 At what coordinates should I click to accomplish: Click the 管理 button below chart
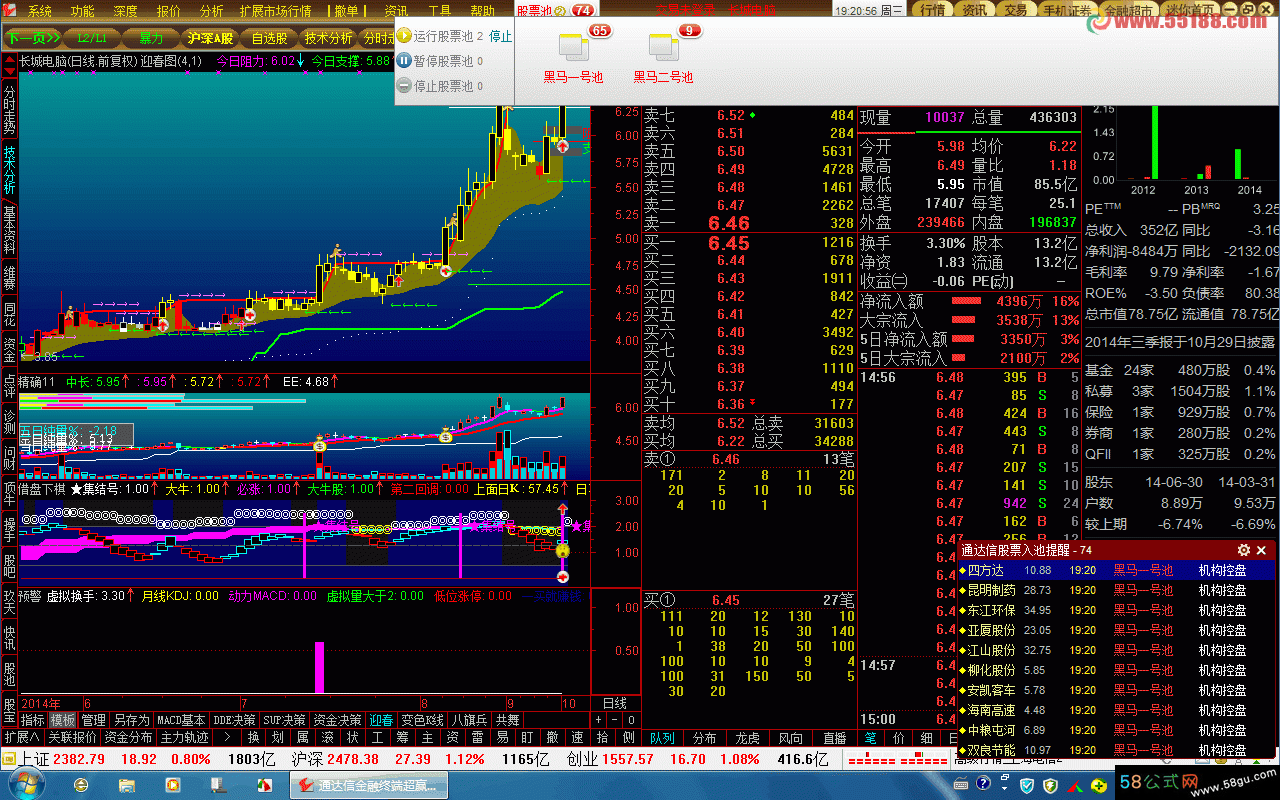tap(93, 720)
